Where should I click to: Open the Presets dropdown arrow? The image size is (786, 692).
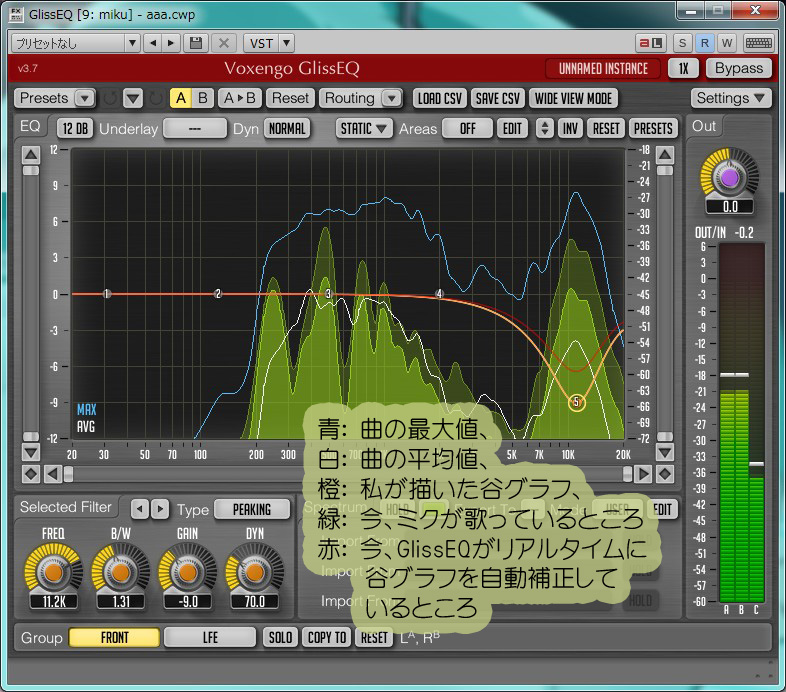click(85, 98)
